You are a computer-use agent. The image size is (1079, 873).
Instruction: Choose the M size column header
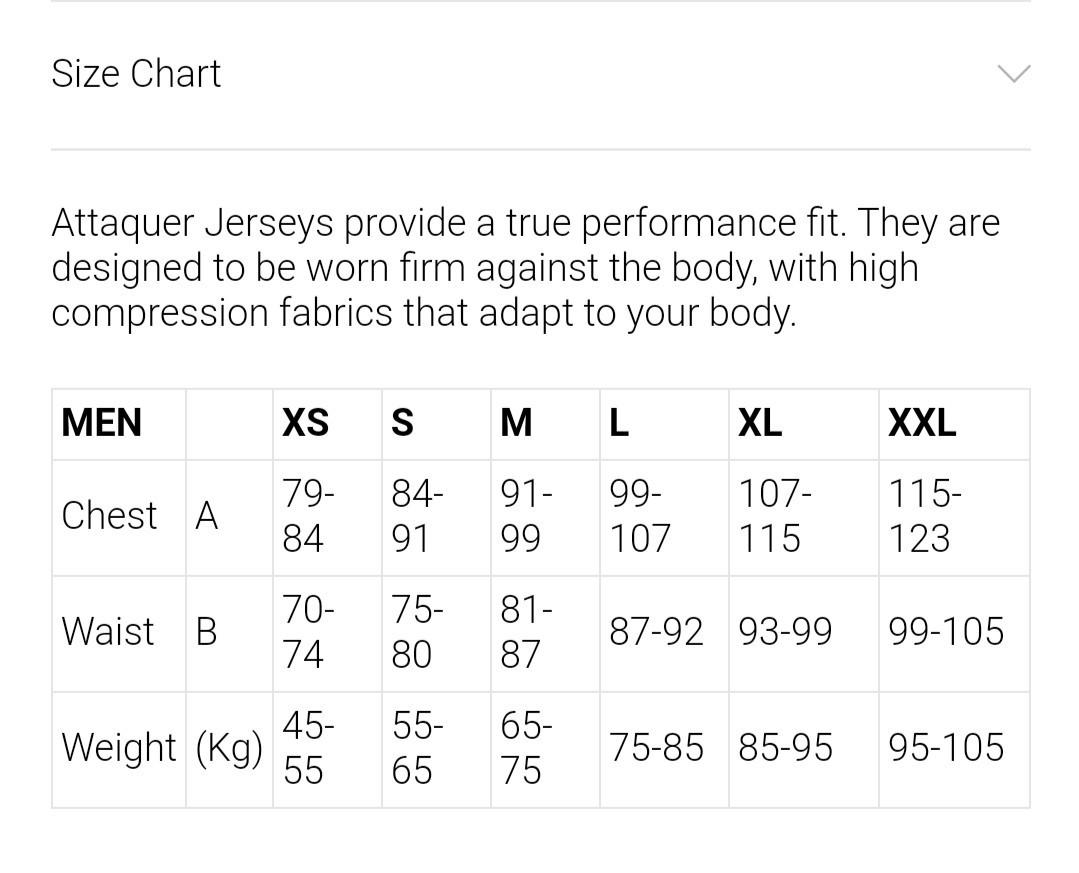coord(516,423)
